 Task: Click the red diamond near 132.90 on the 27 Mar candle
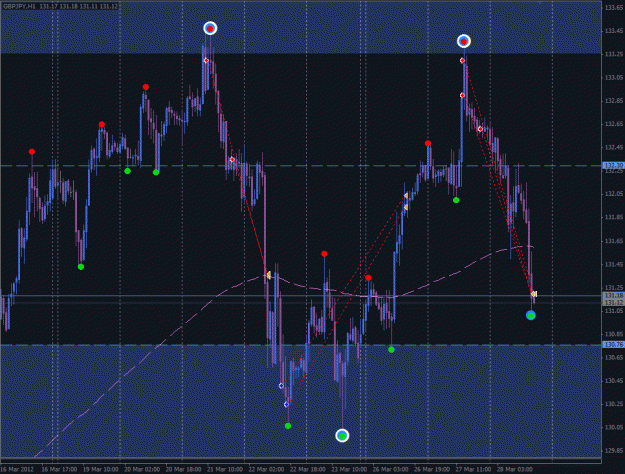coord(462,95)
